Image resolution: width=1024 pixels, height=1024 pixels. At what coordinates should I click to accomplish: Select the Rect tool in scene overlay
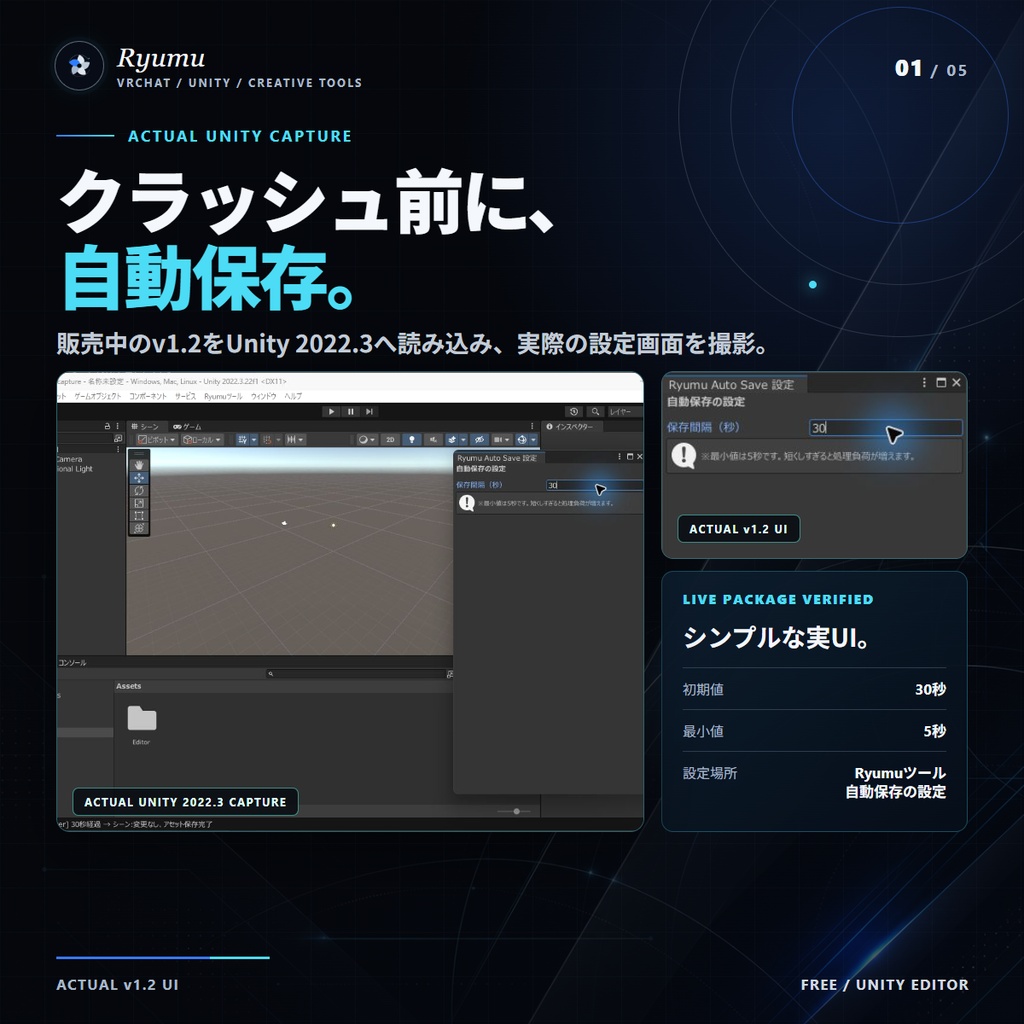pyautogui.click(x=138, y=515)
